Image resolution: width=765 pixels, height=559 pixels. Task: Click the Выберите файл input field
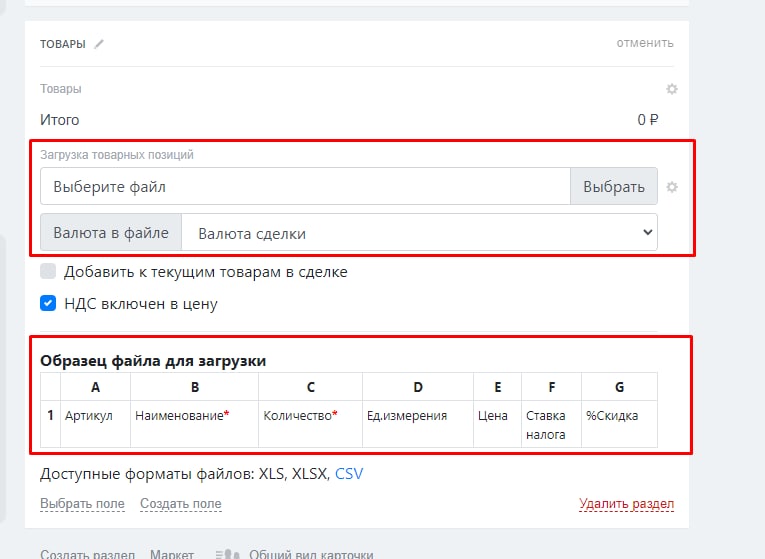coord(305,186)
